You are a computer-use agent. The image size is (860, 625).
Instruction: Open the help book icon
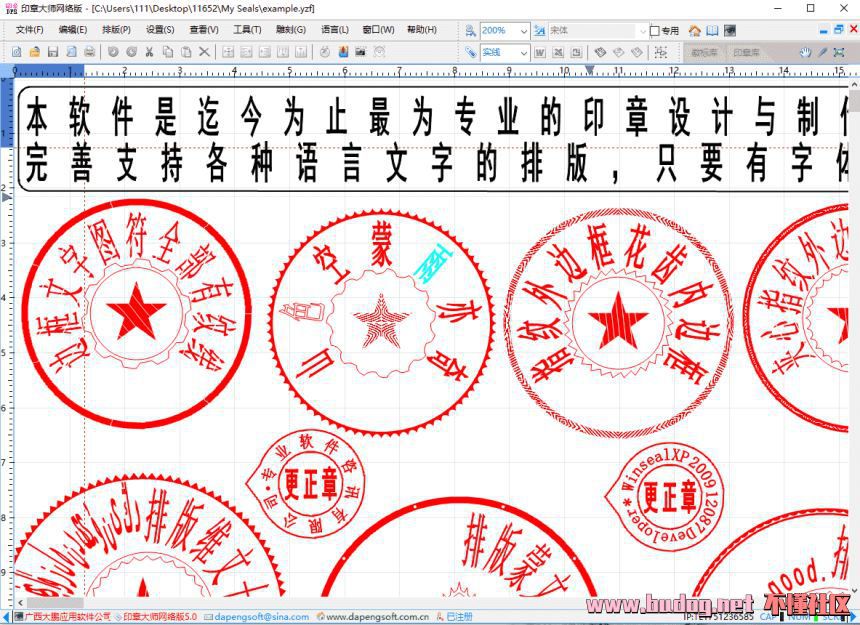click(712, 31)
